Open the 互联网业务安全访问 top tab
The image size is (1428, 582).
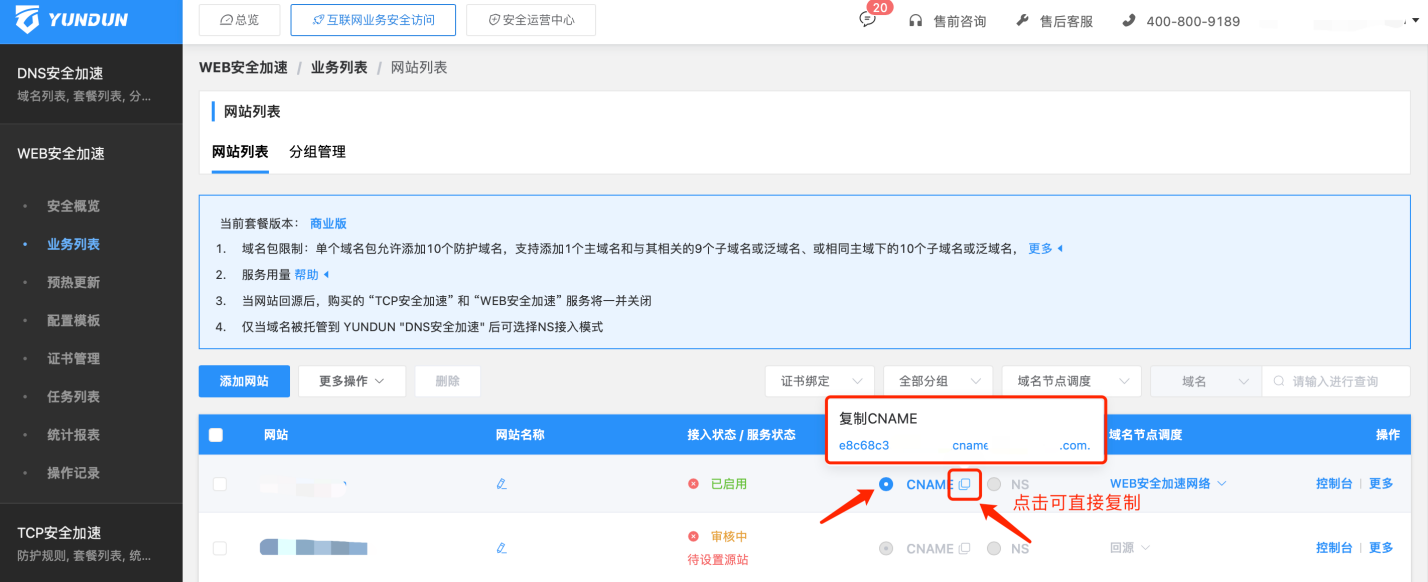pos(373,20)
